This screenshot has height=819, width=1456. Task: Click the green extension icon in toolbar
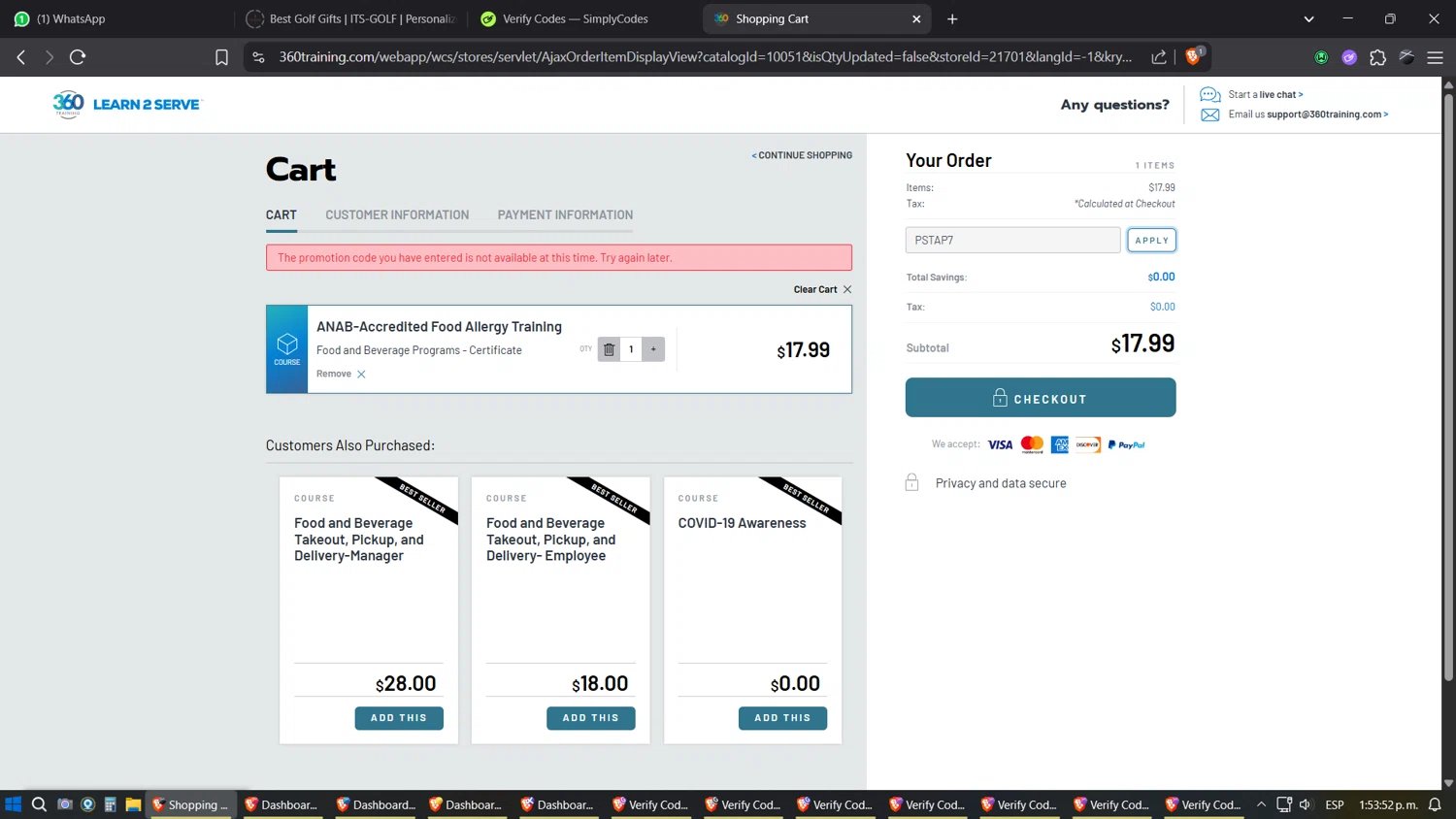pyautogui.click(x=1321, y=57)
